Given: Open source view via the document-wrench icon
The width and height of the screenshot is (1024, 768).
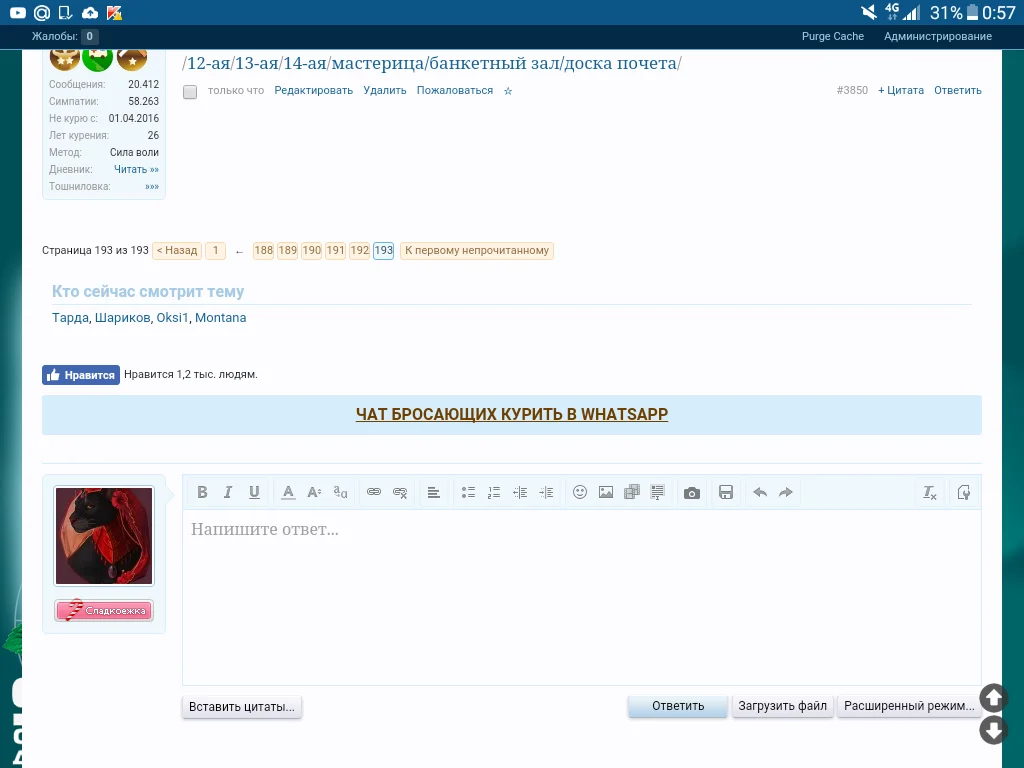Looking at the screenshot, I should [x=963, y=492].
